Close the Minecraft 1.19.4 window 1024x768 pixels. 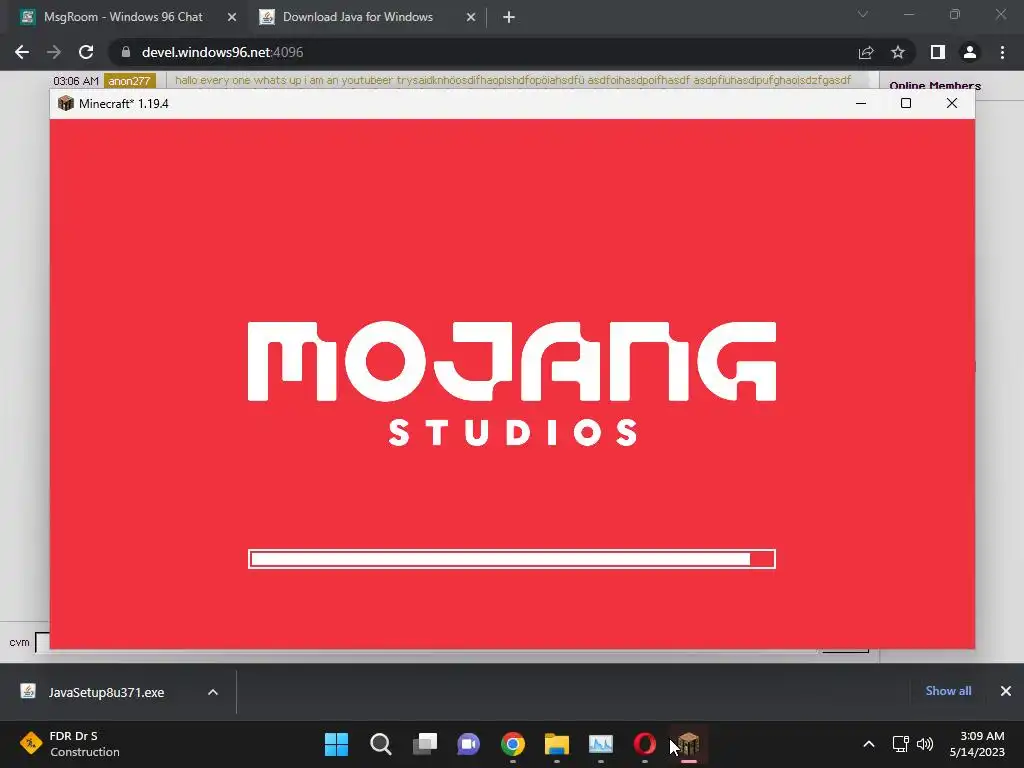[x=952, y=103]
